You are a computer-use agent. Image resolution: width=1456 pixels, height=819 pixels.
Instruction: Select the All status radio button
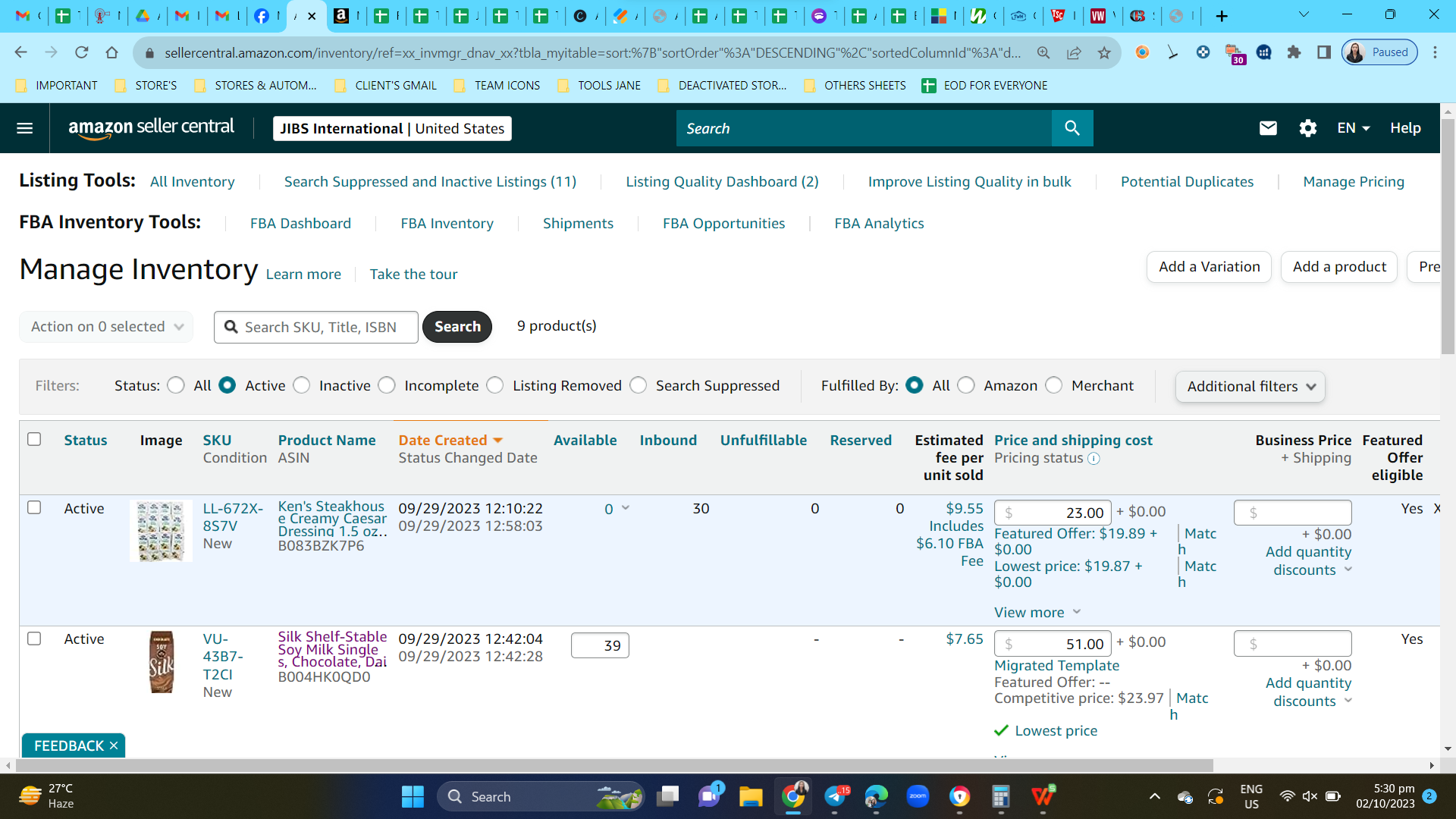(x=176, y=385)
